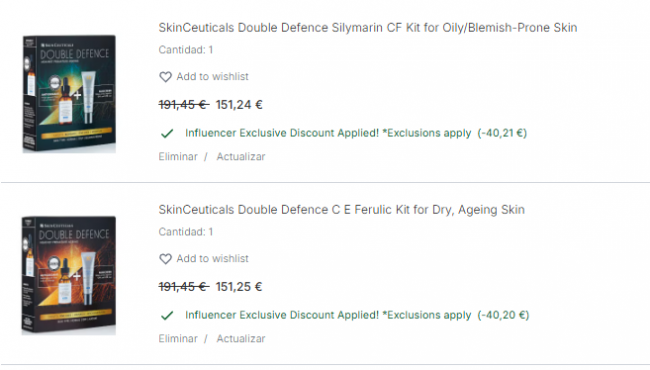Click heart icon for Silymarin CF Kit
650x370 pixels.
(x=165, y=77)
